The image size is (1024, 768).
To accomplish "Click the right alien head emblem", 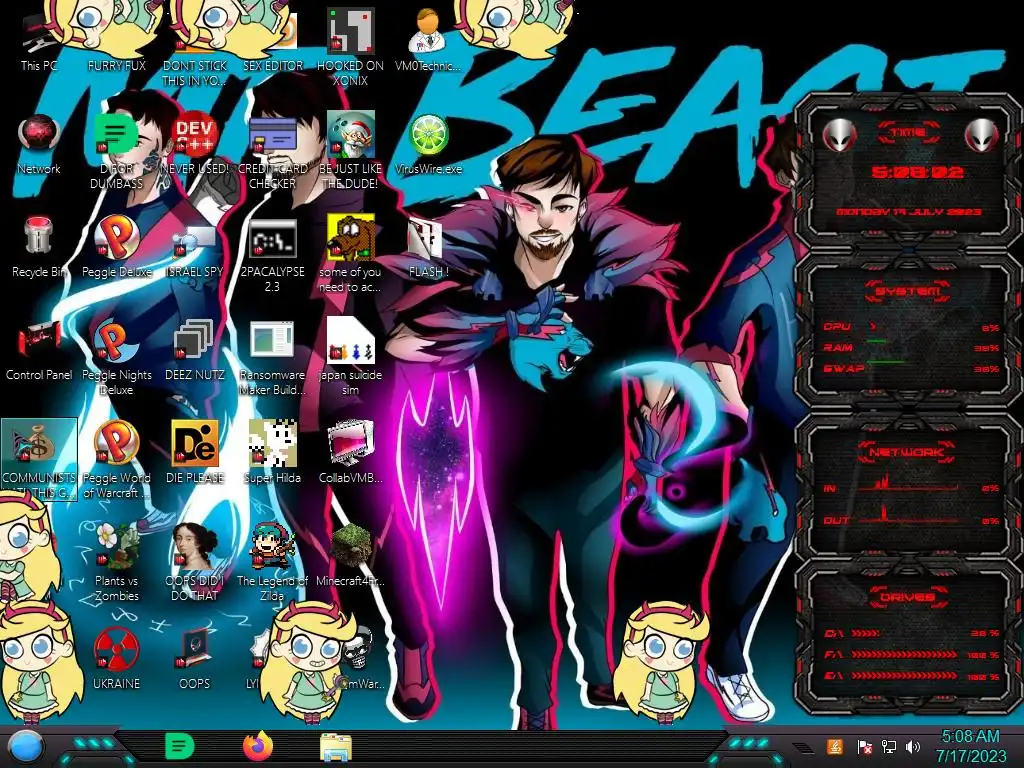I will tap(982, 136).
